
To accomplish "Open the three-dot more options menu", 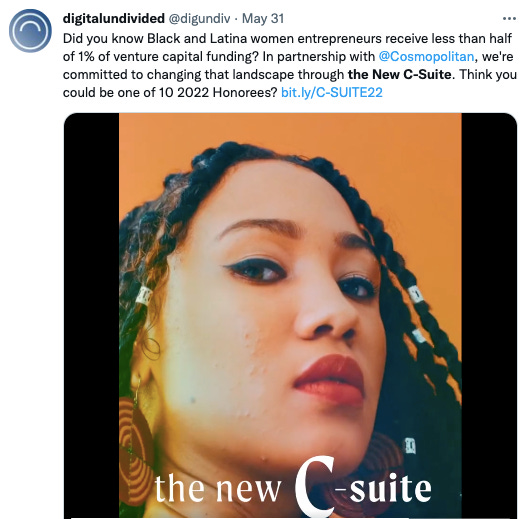I will click(509, 19).
